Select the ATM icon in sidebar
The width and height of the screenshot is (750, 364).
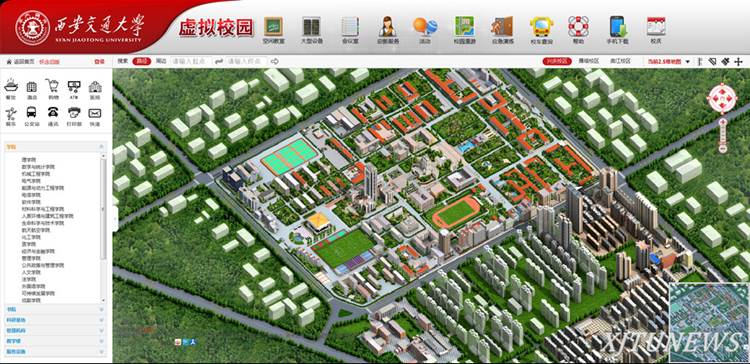[74, 87]
